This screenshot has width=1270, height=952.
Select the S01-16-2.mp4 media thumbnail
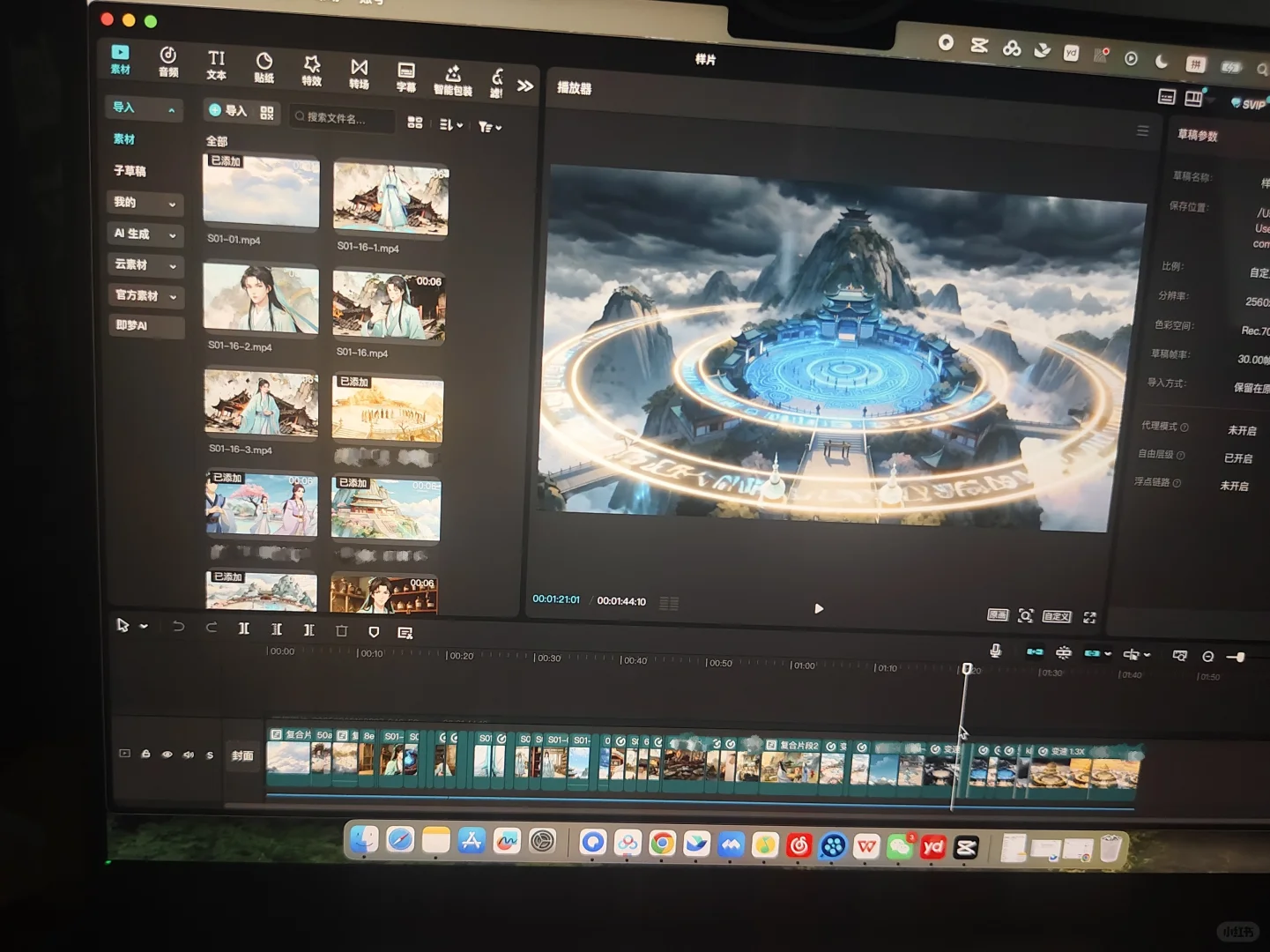[x=261, y=299]
